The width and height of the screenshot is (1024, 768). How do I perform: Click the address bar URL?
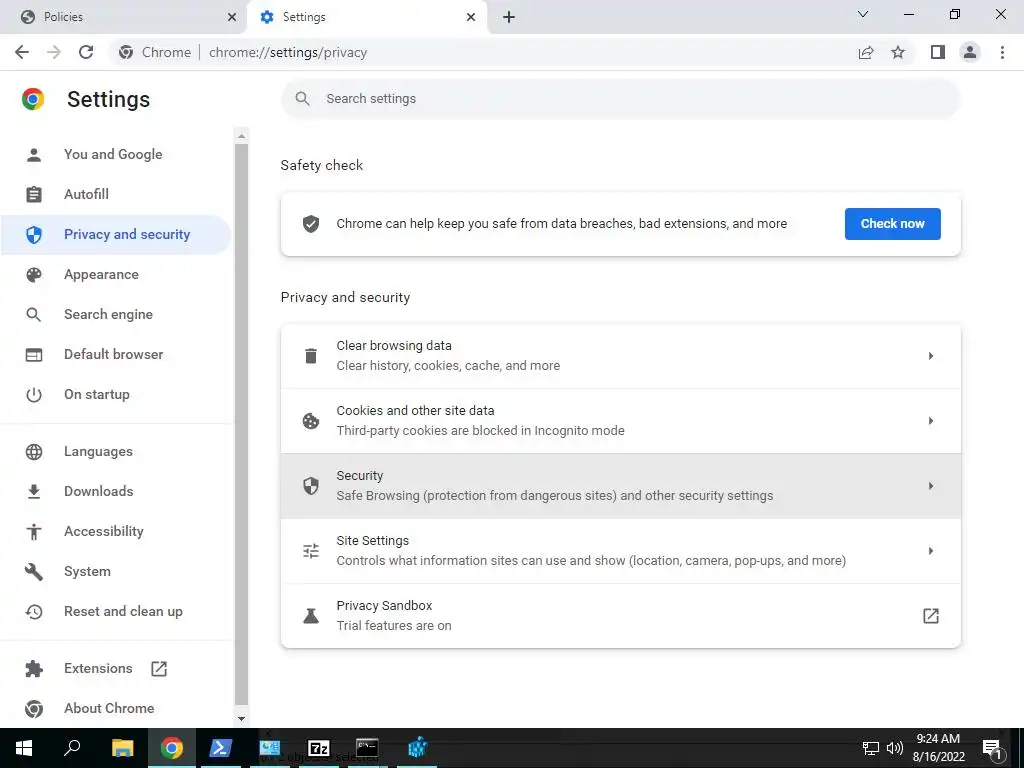pyautogui.click(x=288, y=52)
